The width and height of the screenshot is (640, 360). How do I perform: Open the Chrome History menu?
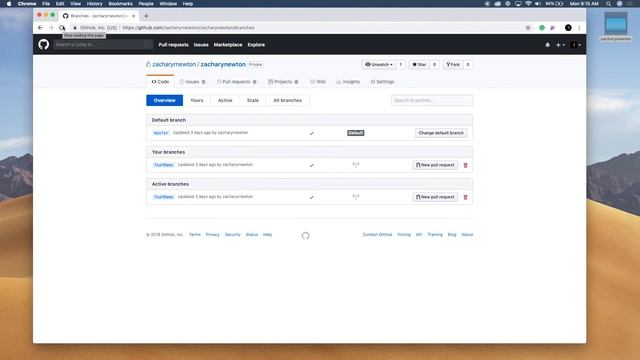(94, 4)
